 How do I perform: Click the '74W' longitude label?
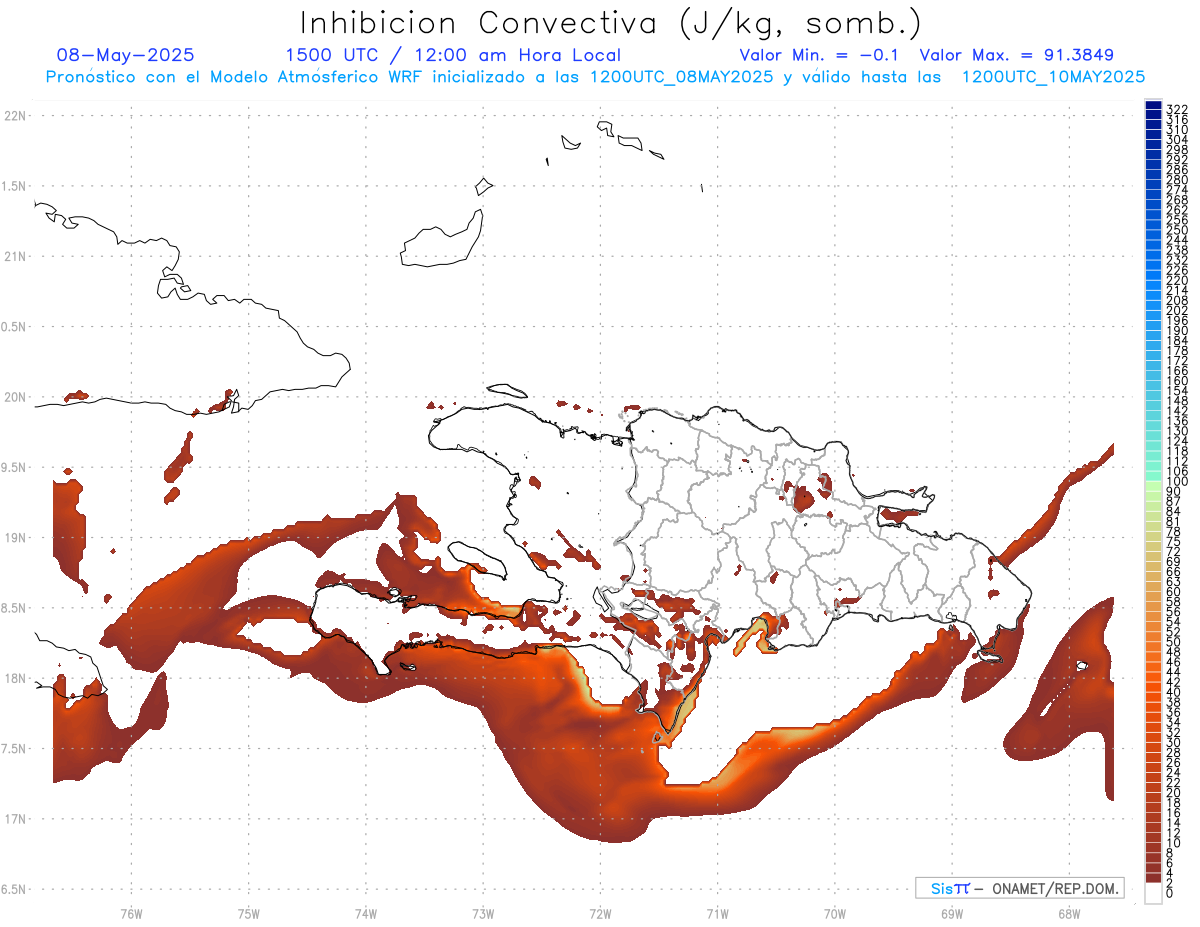click(x=365, y=913)
